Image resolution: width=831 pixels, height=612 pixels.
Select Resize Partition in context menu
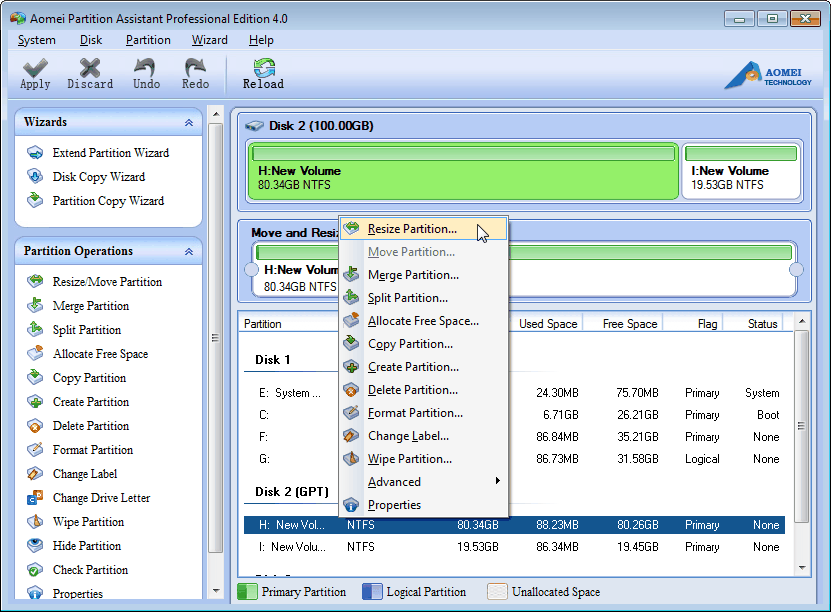pos(411,229)
